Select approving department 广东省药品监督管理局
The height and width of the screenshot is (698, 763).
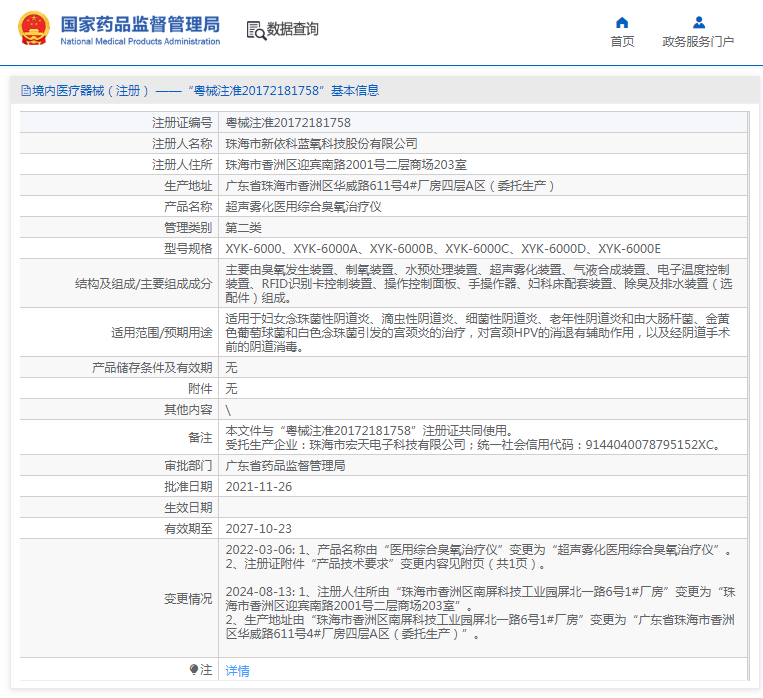(x=285, y=465)
